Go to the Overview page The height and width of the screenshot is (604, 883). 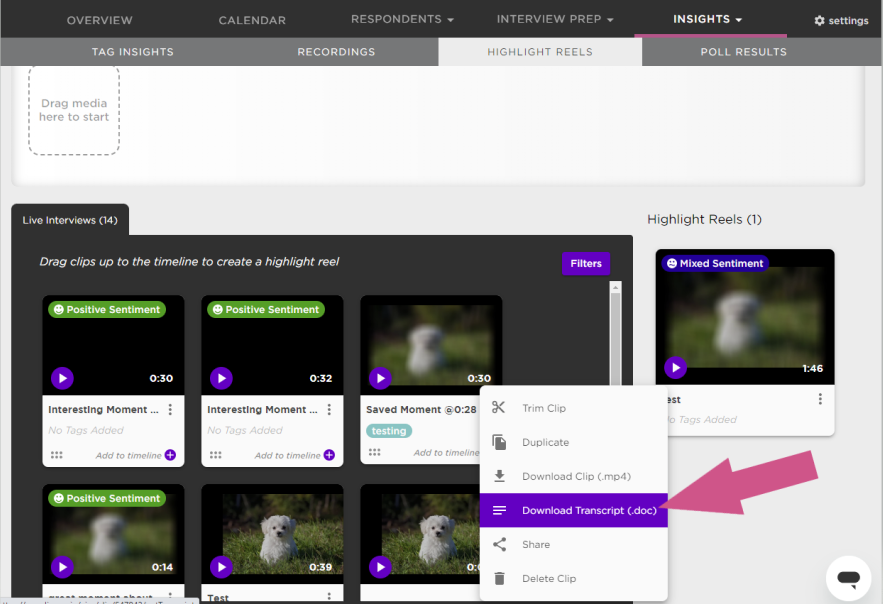coord(100,20)
